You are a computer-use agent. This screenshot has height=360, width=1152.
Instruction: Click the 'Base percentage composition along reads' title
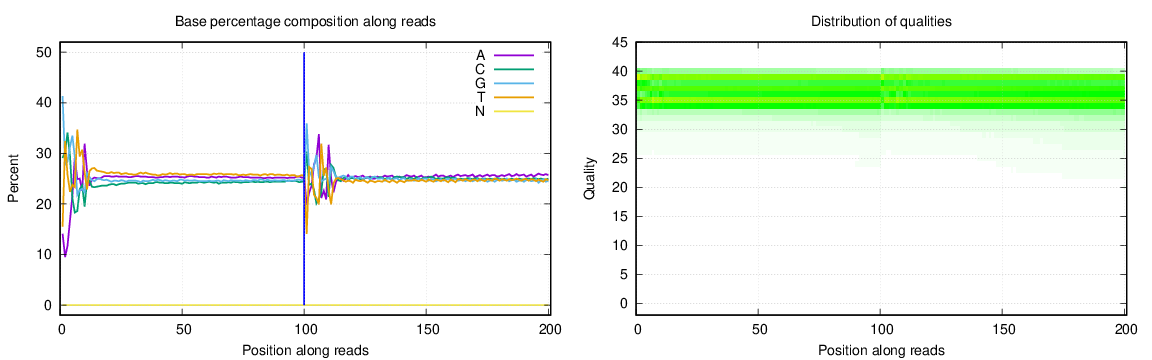click(x=306, y=22)
